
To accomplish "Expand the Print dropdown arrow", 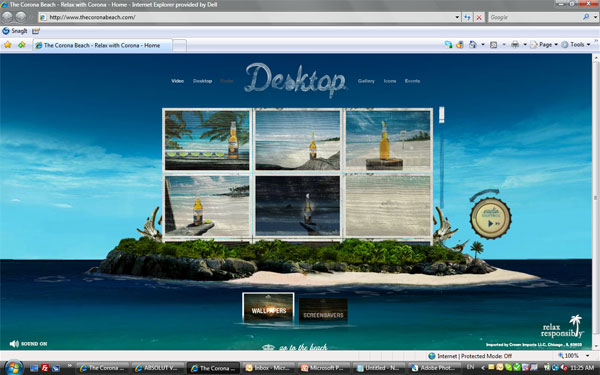I will pos(525,45).
